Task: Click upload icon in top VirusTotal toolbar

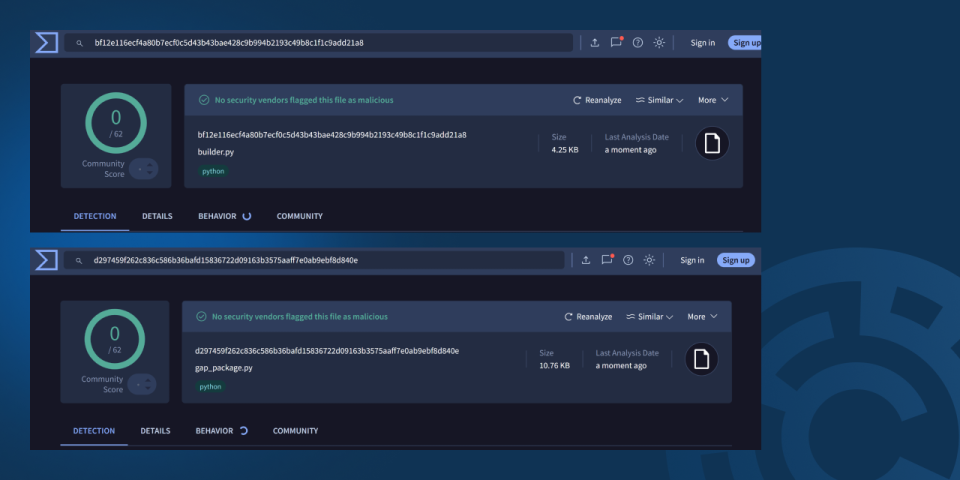Action: tap(594, 43)
